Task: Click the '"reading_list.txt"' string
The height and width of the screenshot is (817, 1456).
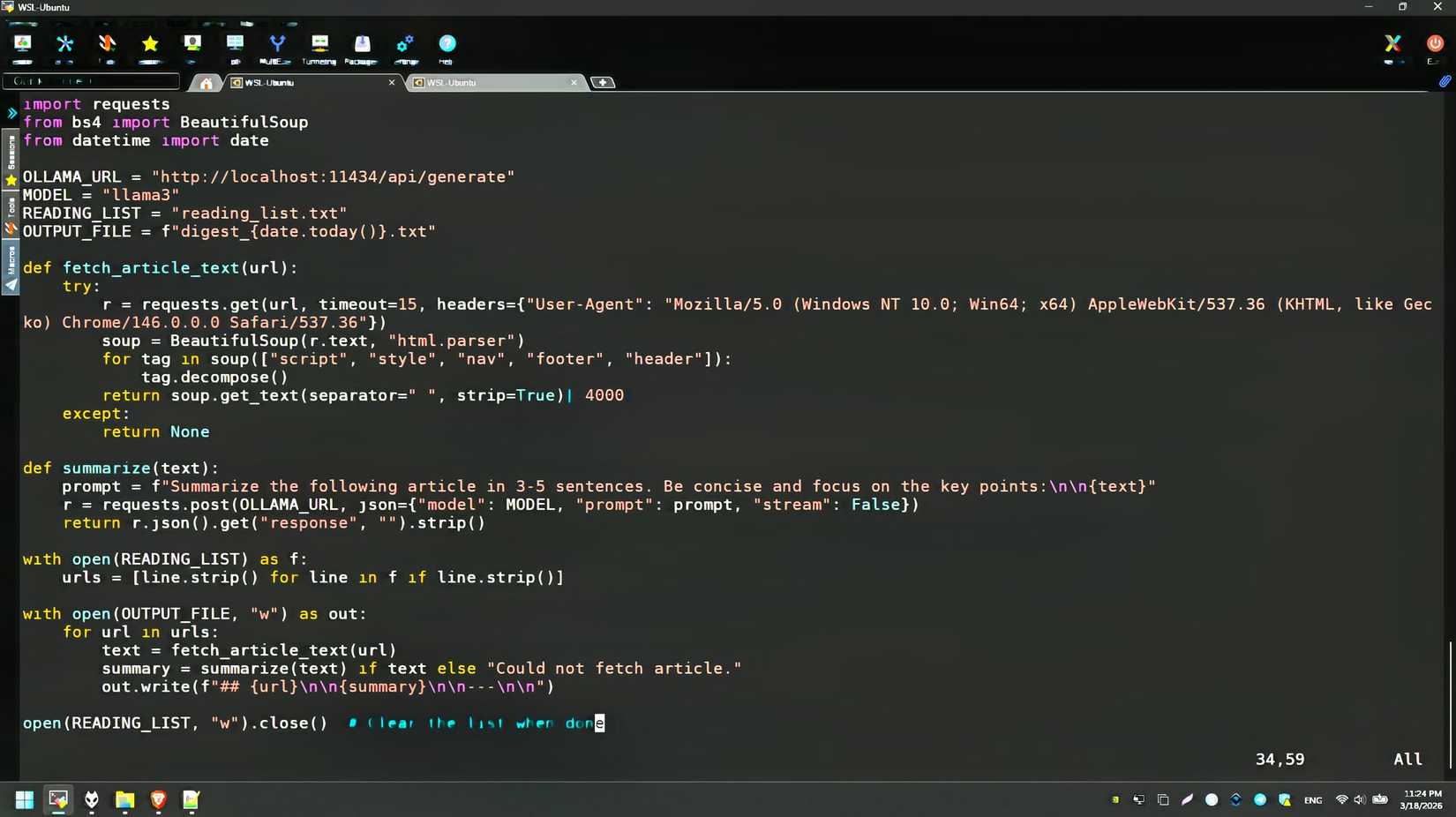Action: click(x=259, y=214)
